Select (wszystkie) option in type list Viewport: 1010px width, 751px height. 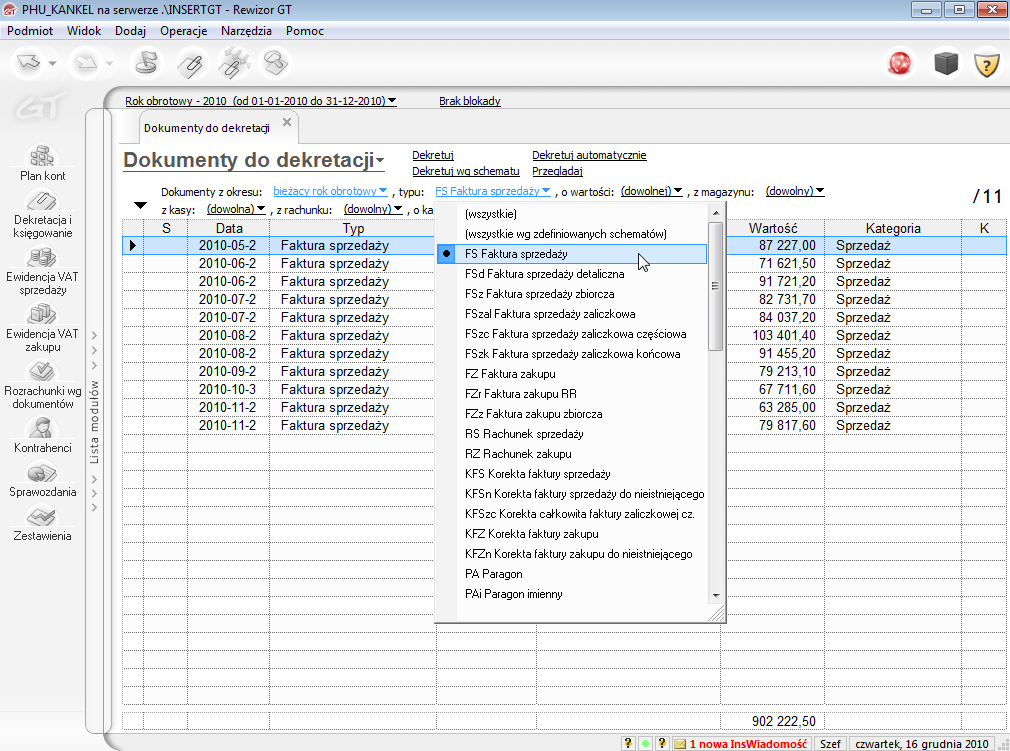491,214
